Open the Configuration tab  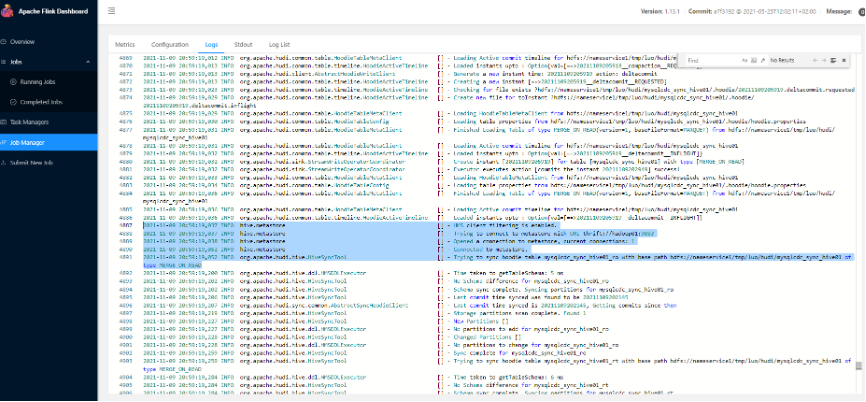pos(170,45)
